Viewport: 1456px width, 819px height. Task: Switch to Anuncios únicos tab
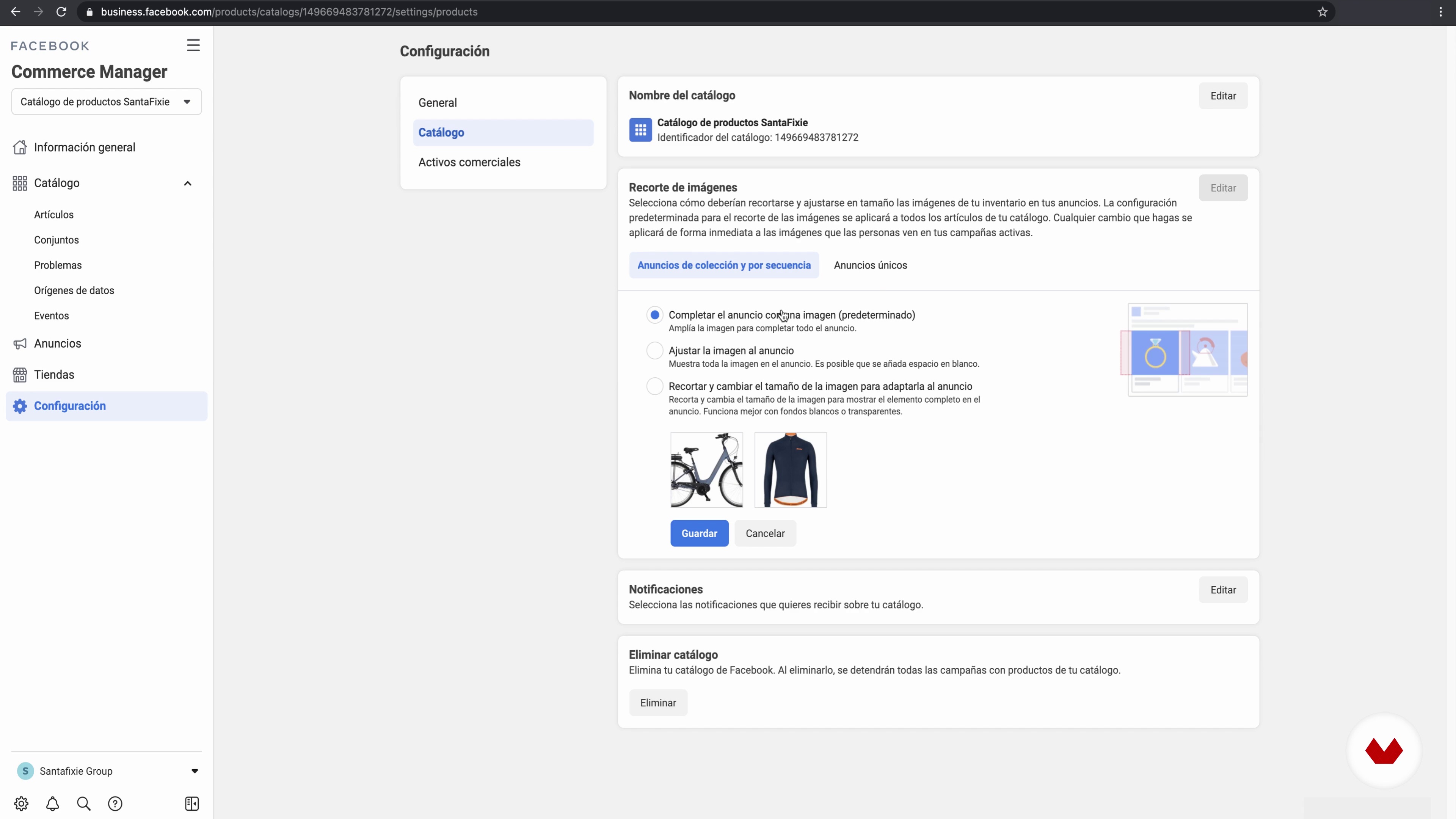click(x=871, y=265)
